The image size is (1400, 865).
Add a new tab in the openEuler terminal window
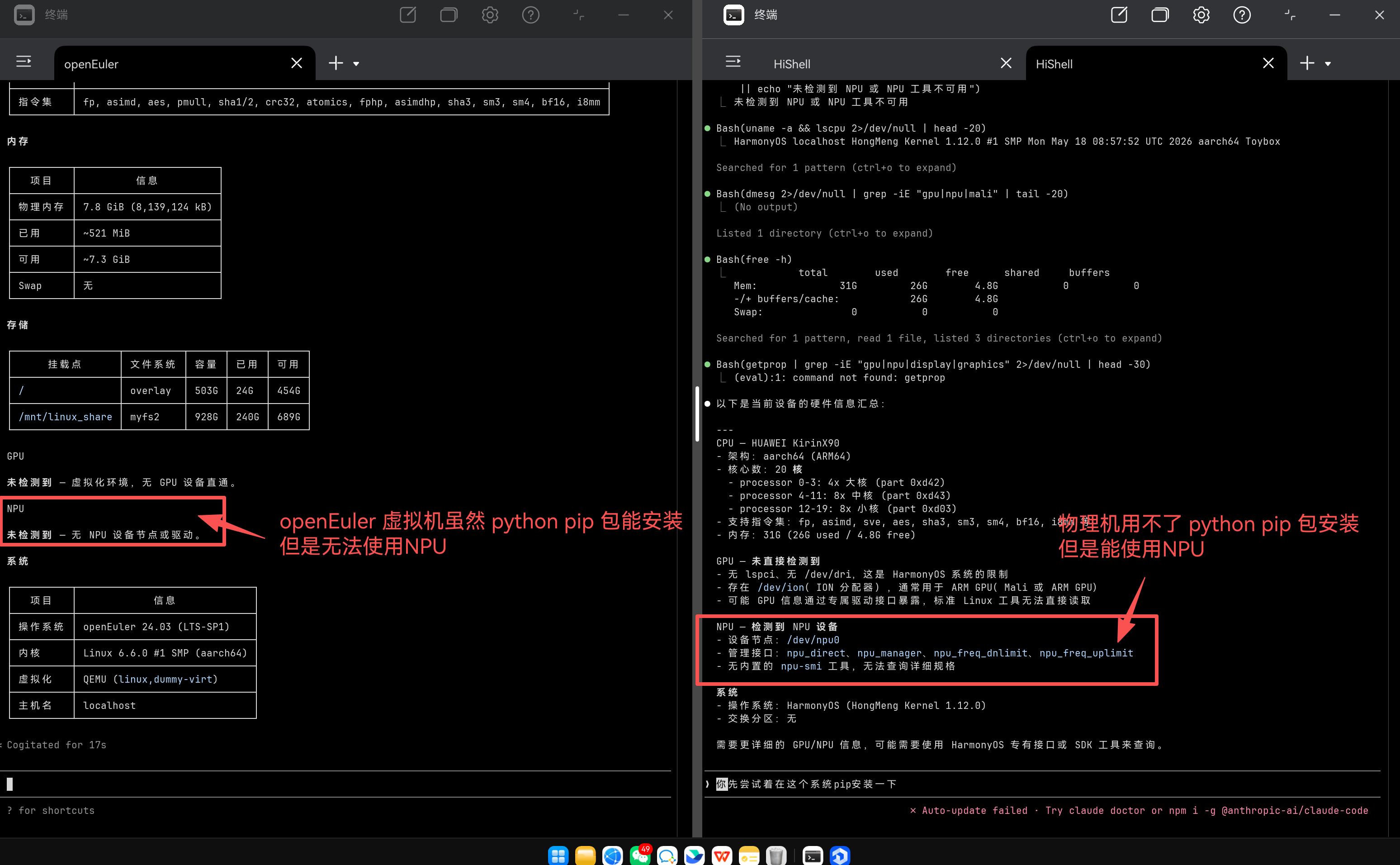point(336,63)
